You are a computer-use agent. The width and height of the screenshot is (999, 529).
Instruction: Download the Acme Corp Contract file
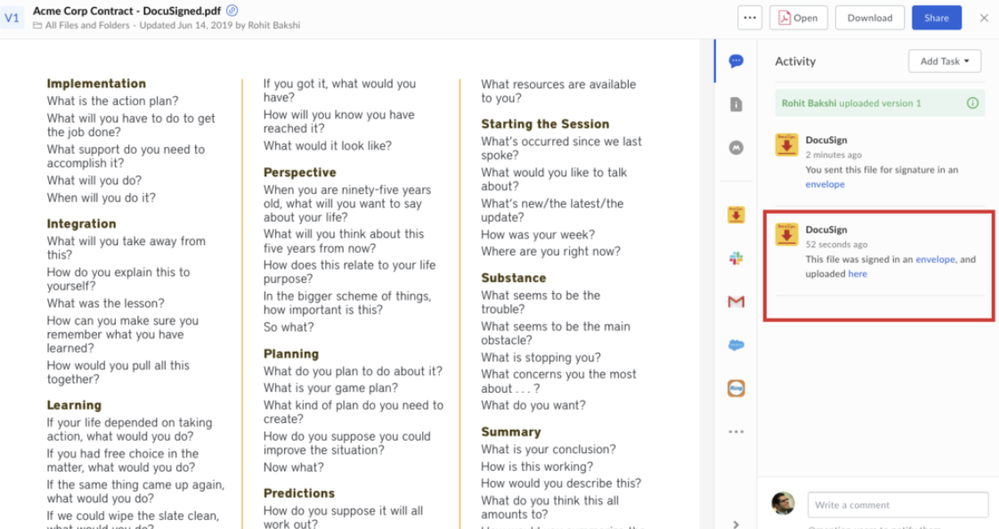click(869, 18)
